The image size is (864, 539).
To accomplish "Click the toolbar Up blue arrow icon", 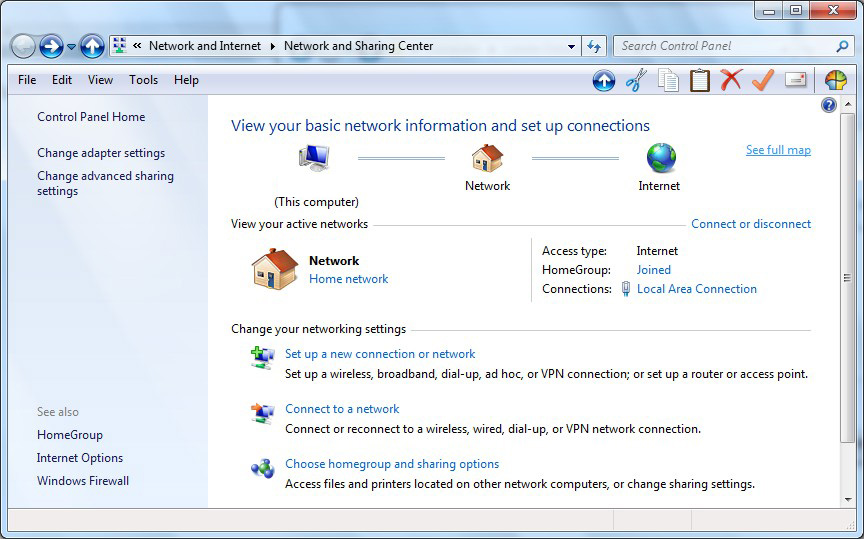I will [x=604, y=80].
